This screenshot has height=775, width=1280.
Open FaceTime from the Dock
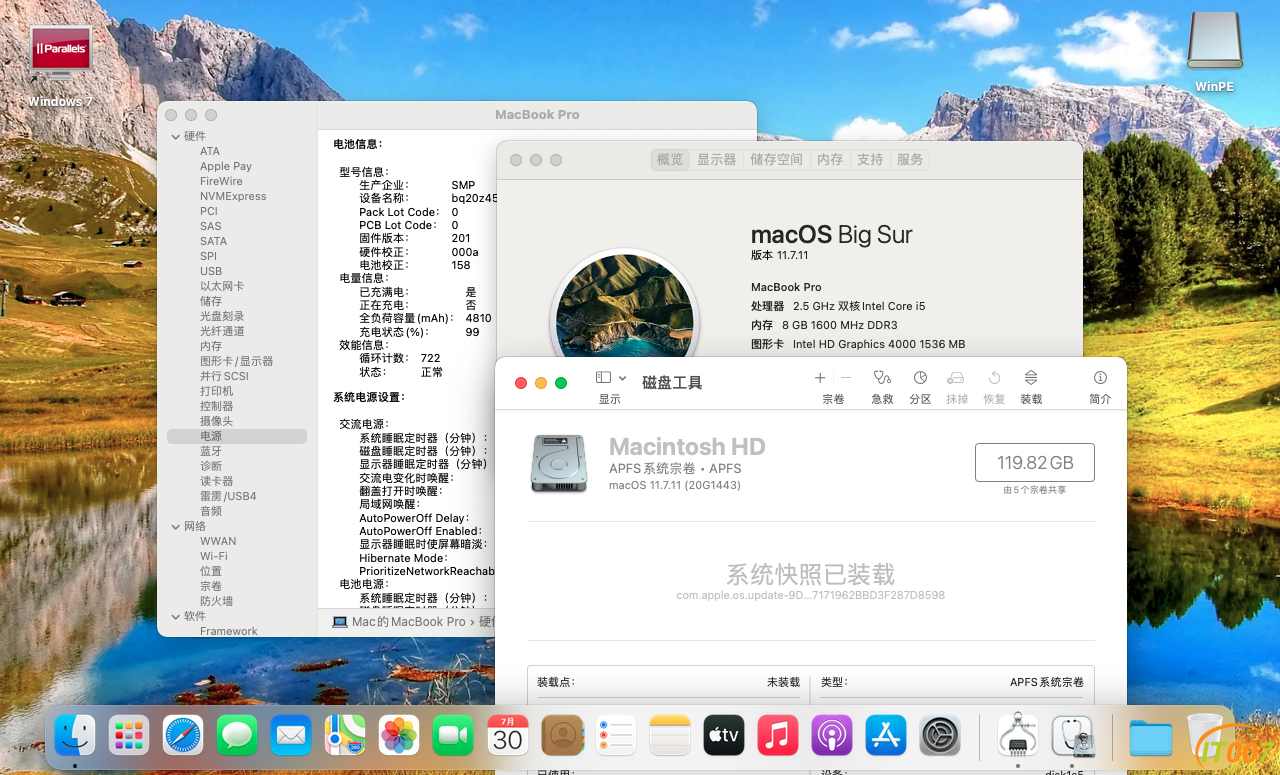[453, 736]
